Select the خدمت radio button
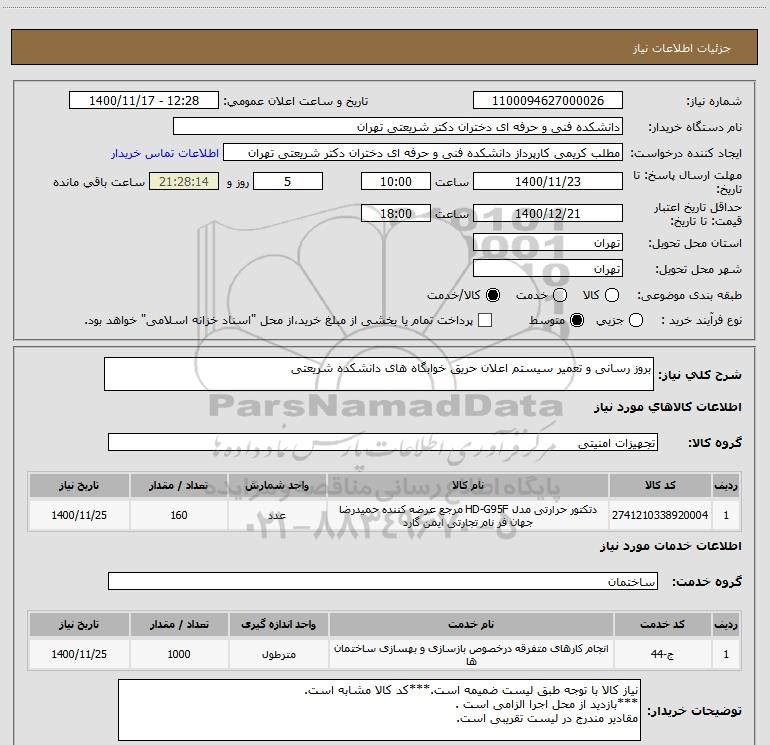The width and height of the screenshot is (770, 745). coord(560,295)
